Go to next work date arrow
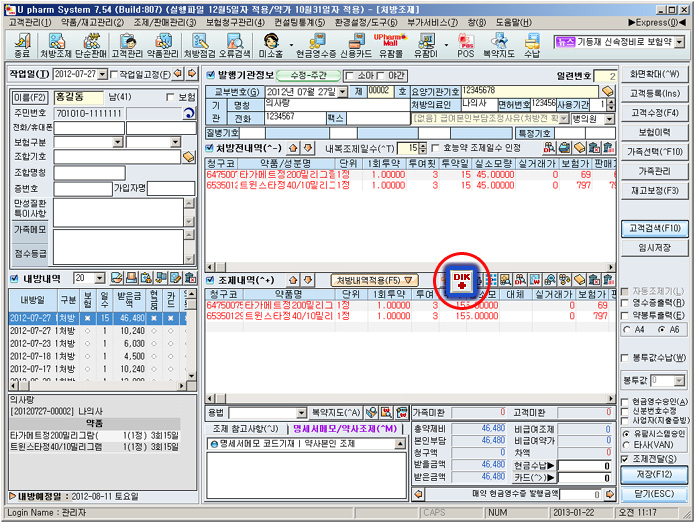695x523 pixels. tap(191, 74)
